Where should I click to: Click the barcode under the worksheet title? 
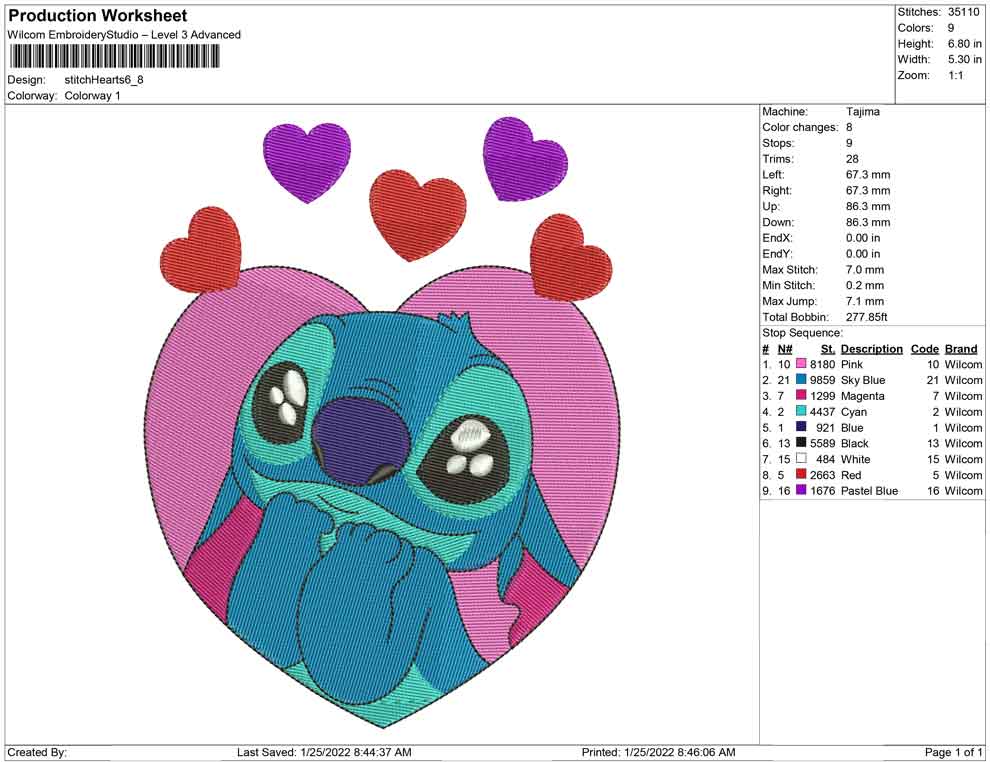pos(114,57)
